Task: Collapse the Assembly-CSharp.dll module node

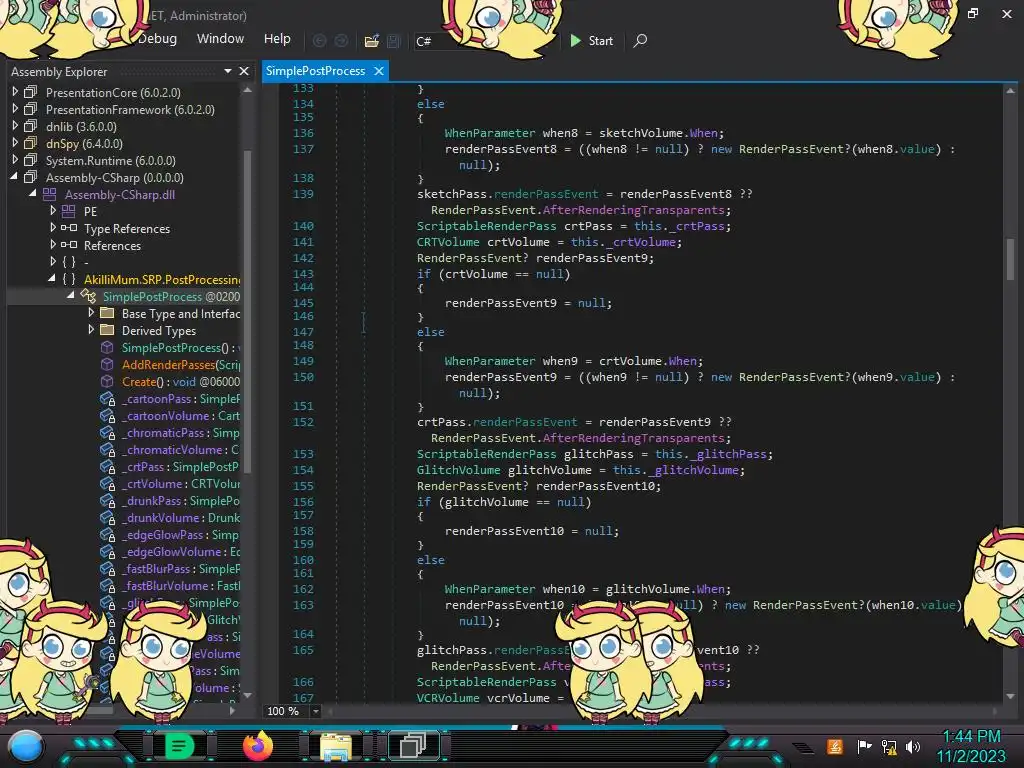Action: [x=33, y=194]
